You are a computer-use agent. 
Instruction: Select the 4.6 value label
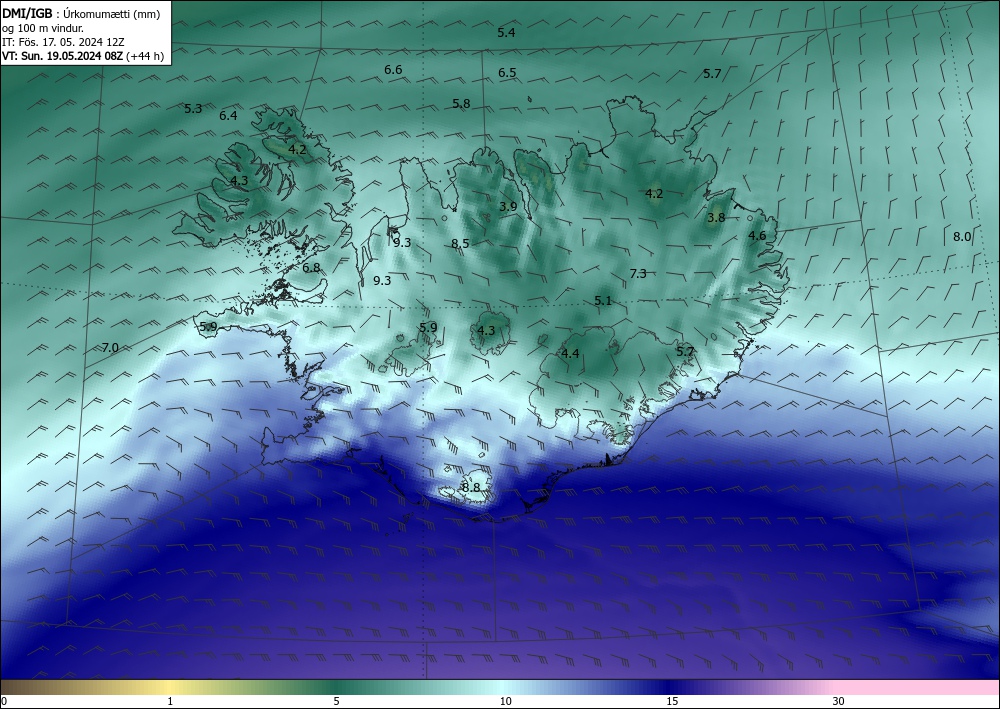coord(757,236)
